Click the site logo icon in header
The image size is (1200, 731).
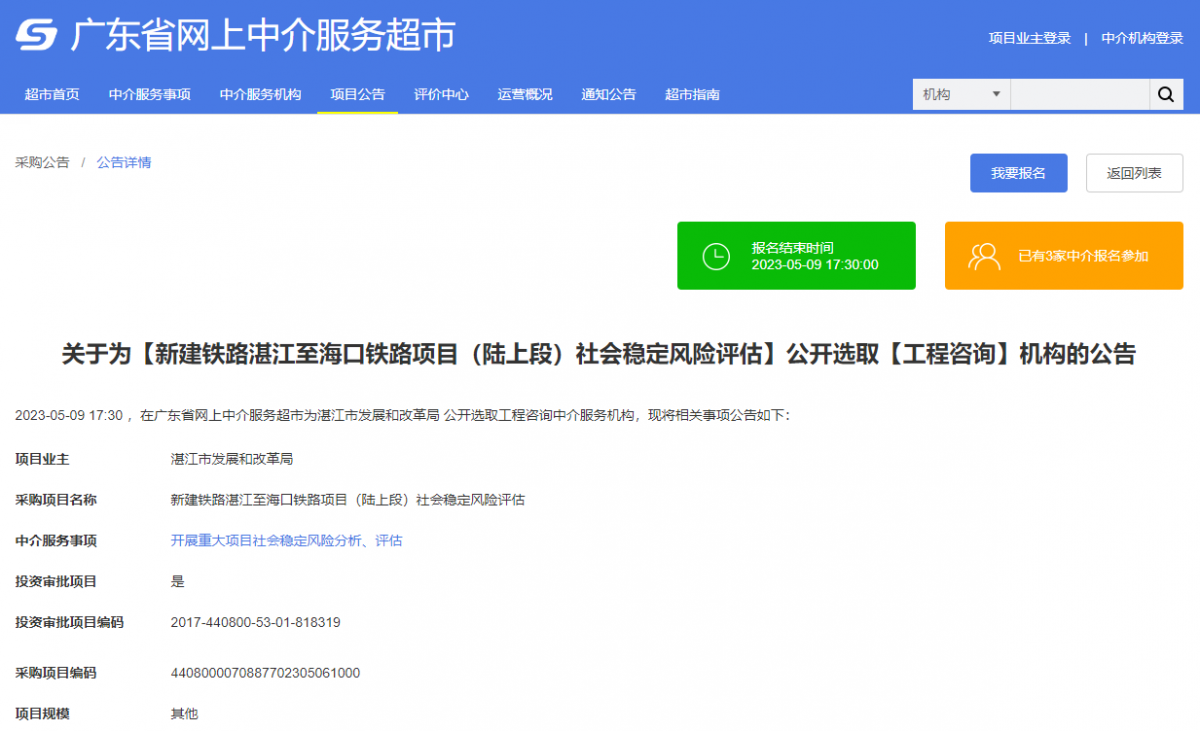(x=37, y=37)
